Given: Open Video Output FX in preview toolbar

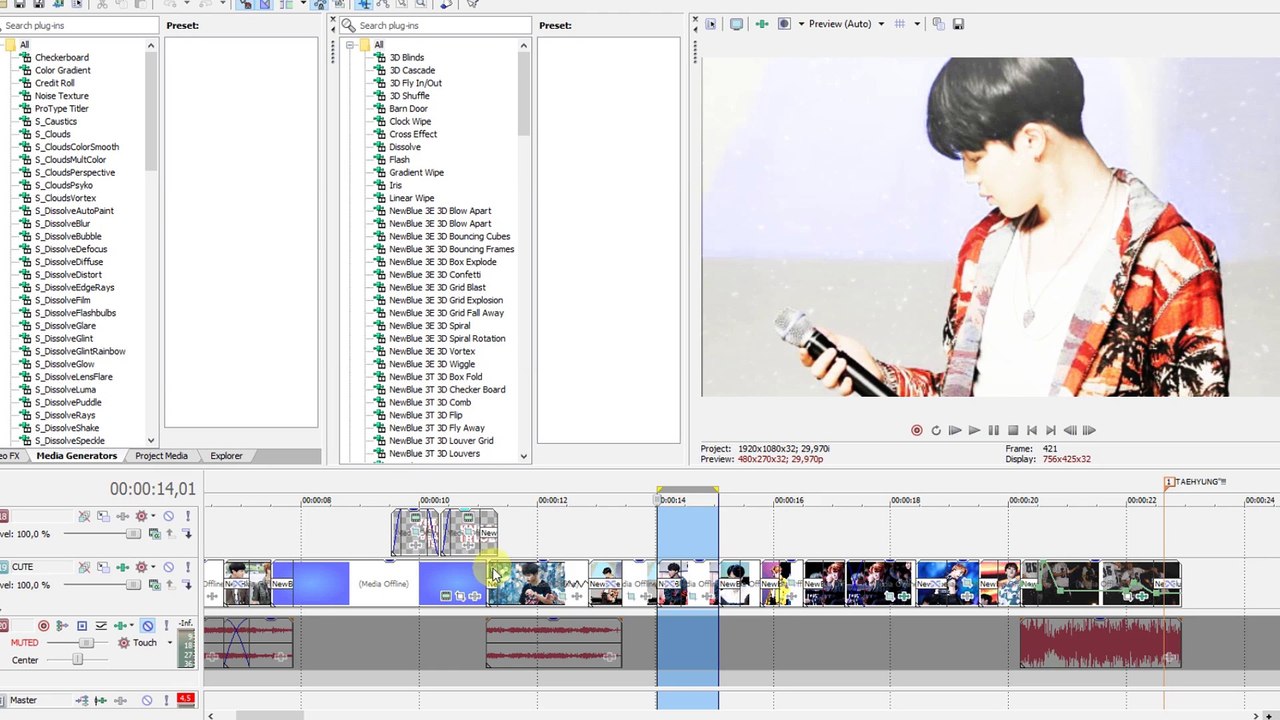Looking at the screenshot, I should tap(762, 24).
